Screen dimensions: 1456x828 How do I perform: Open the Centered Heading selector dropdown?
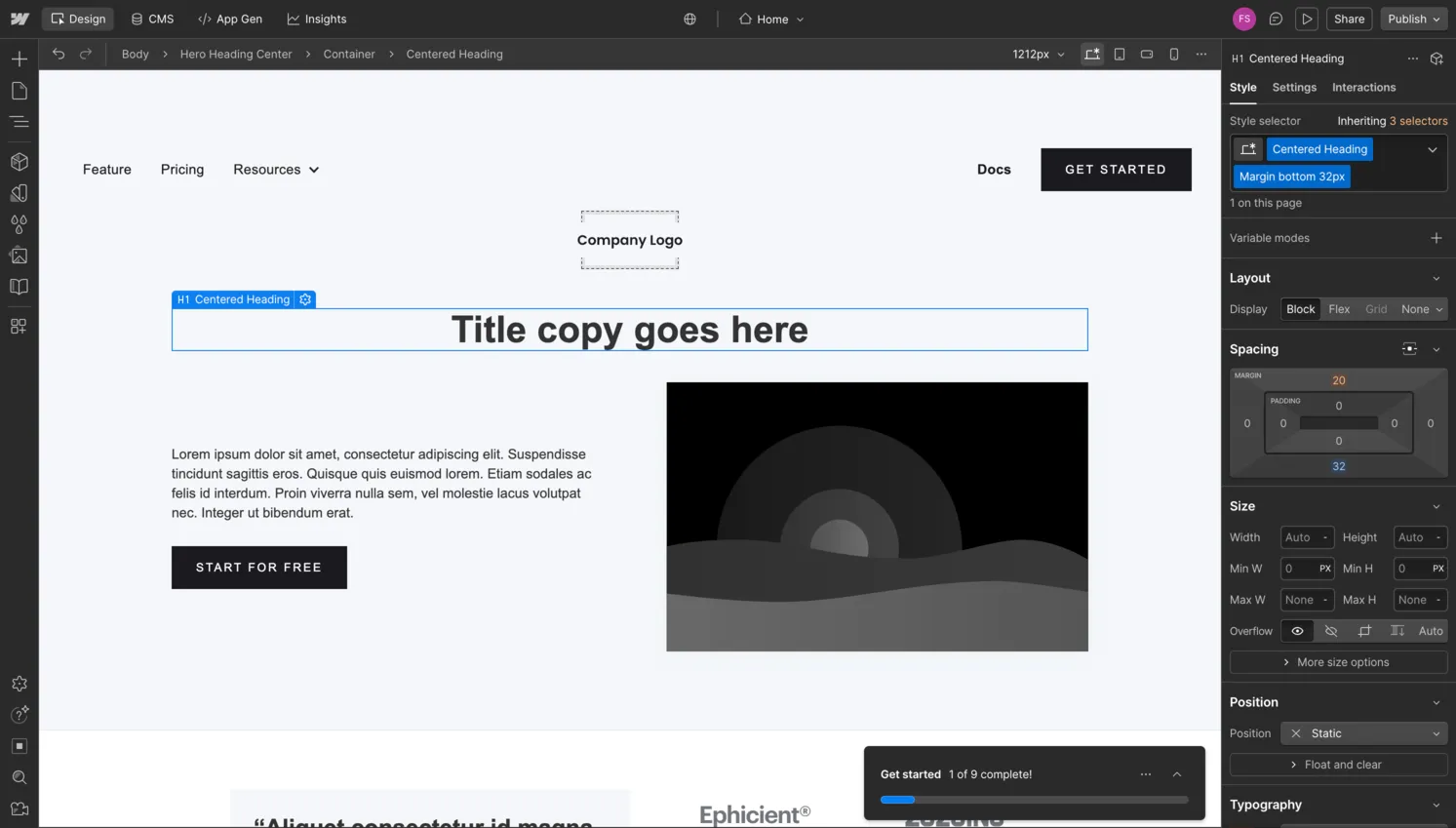tap(1432, 149)
